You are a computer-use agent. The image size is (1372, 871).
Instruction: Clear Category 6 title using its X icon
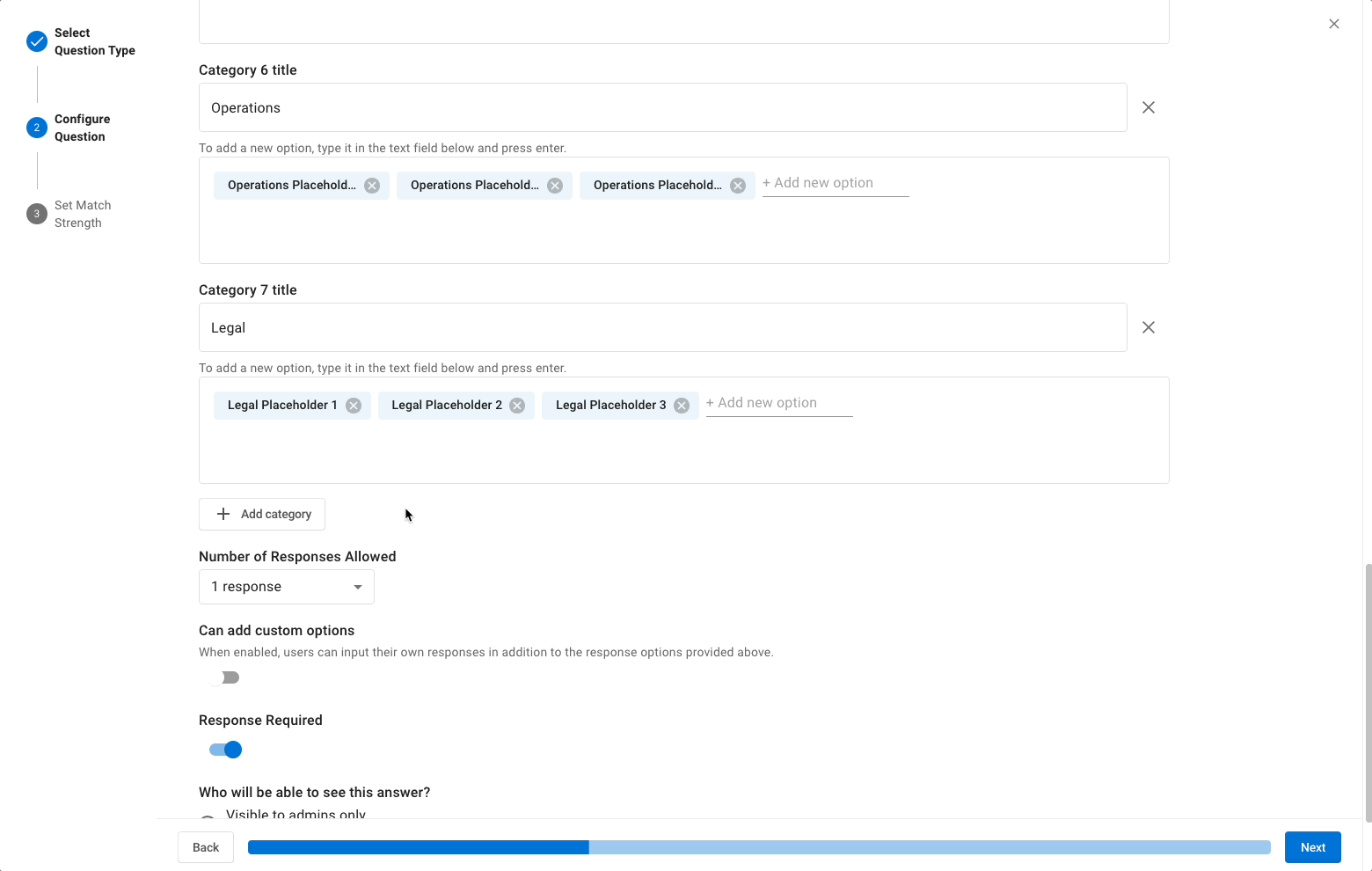1148,106
